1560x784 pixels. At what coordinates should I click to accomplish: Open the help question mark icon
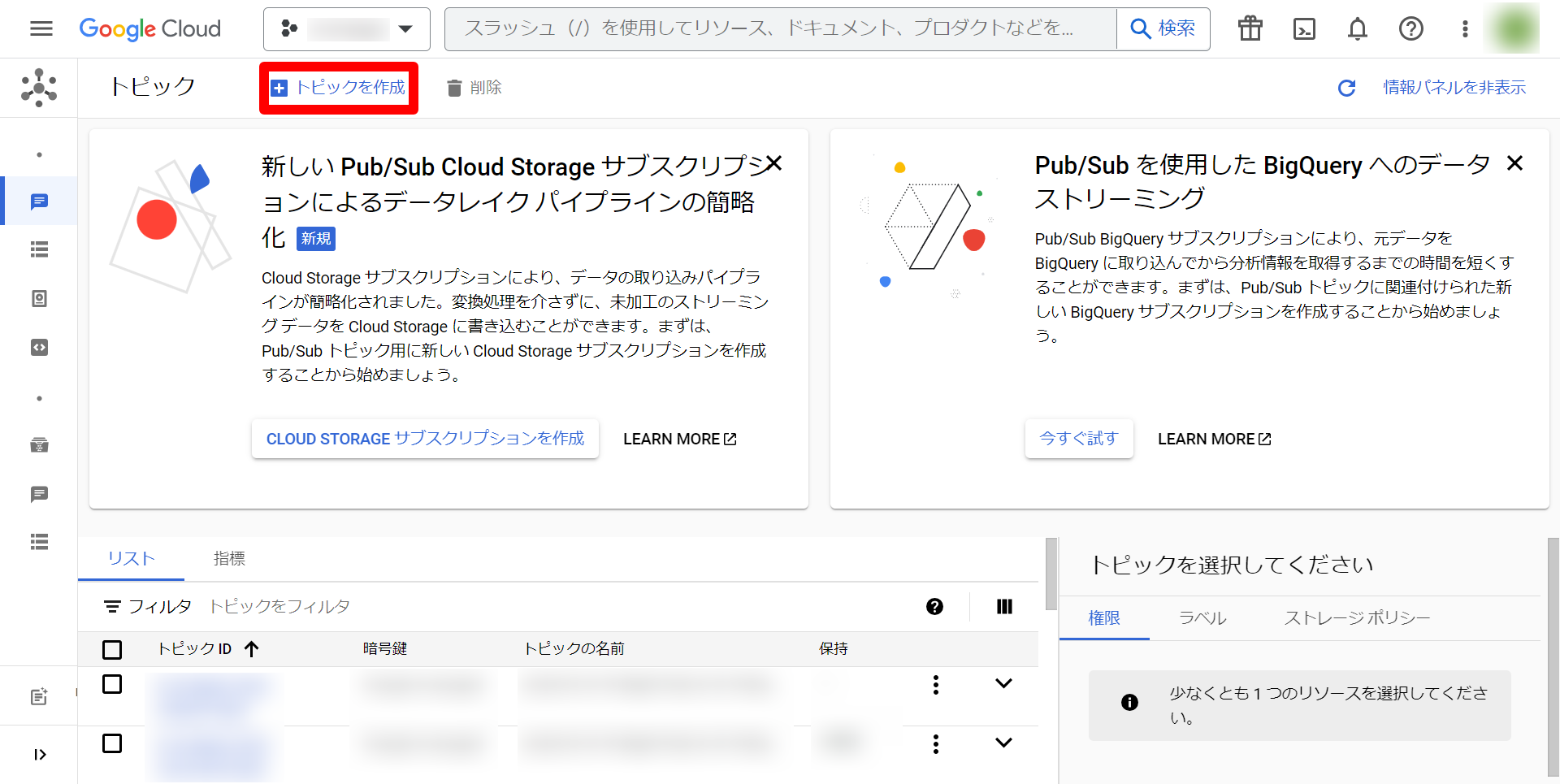click(1410, 29)
